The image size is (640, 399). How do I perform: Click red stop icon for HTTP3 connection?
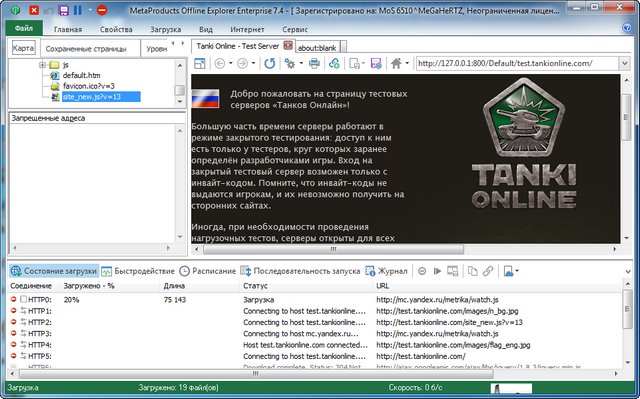pos(13,333)
